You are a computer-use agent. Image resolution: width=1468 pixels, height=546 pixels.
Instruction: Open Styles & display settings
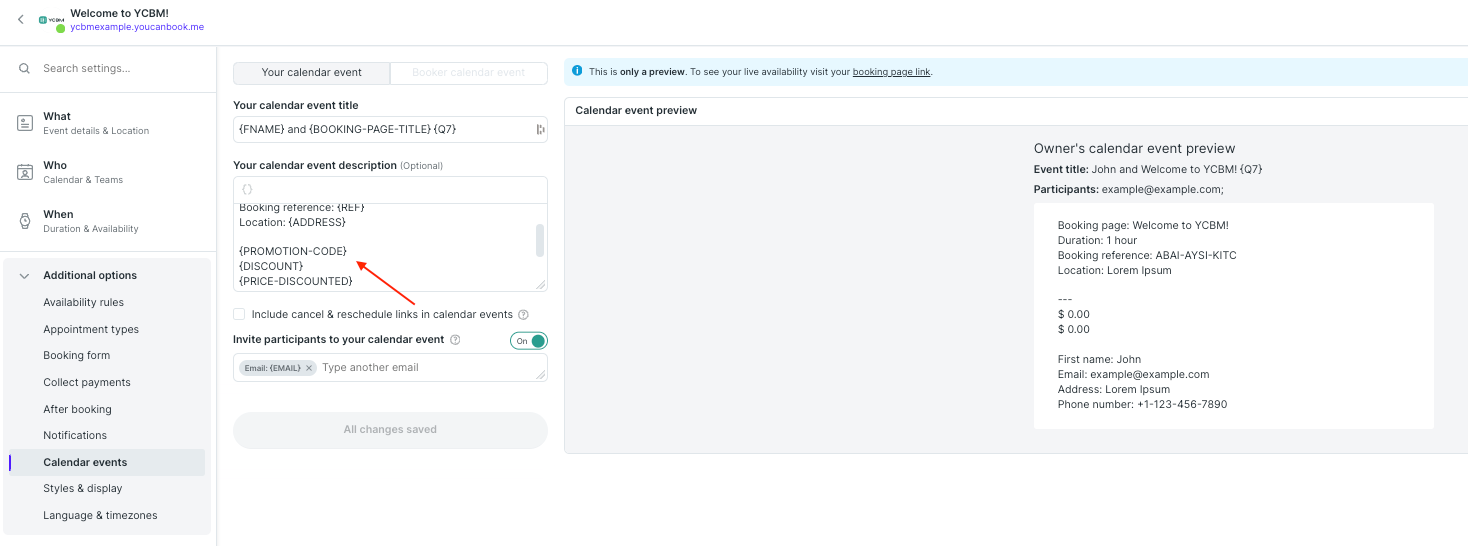[x=83, y=488]
